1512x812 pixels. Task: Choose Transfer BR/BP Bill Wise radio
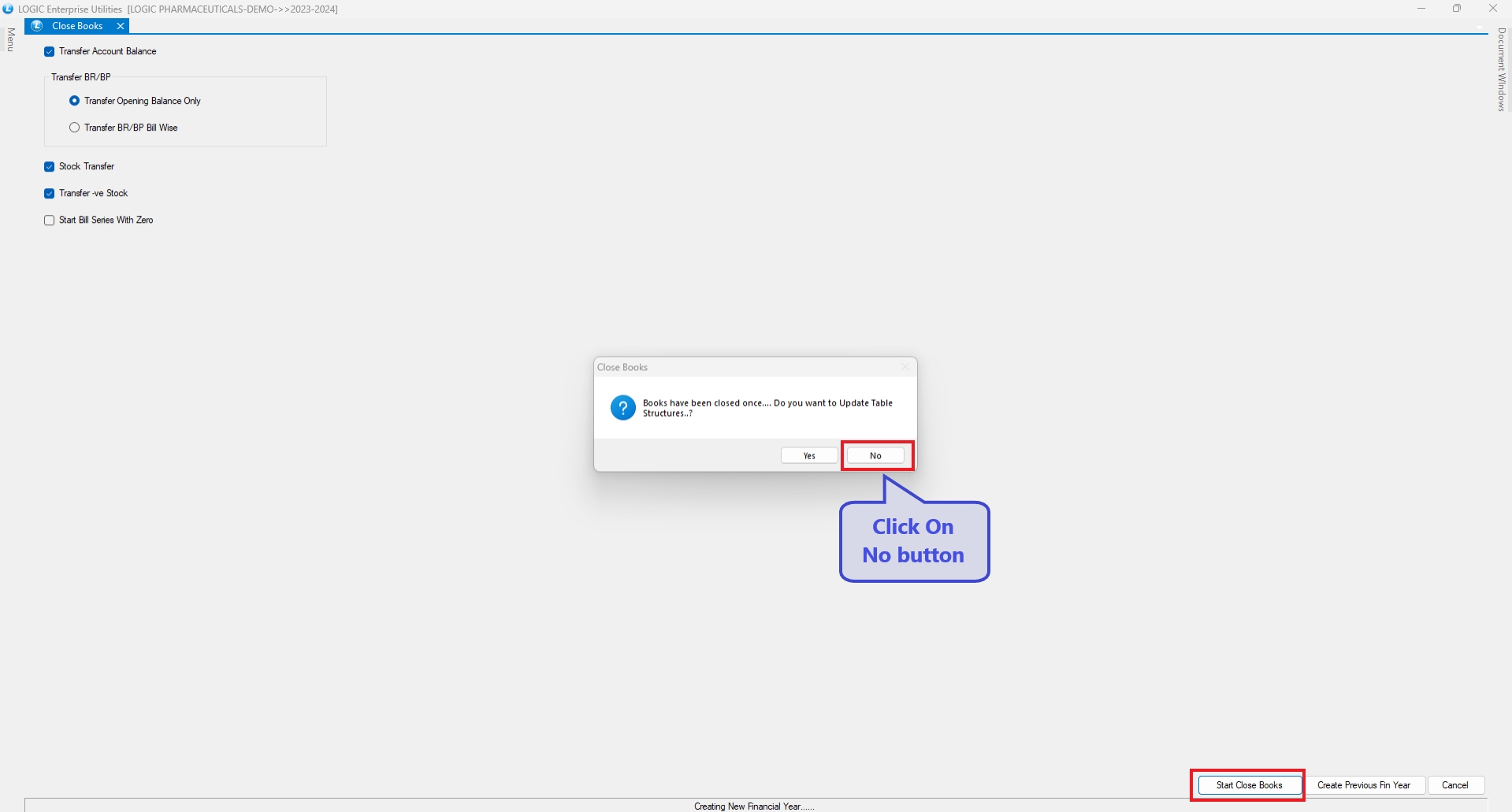pos(75,128)
